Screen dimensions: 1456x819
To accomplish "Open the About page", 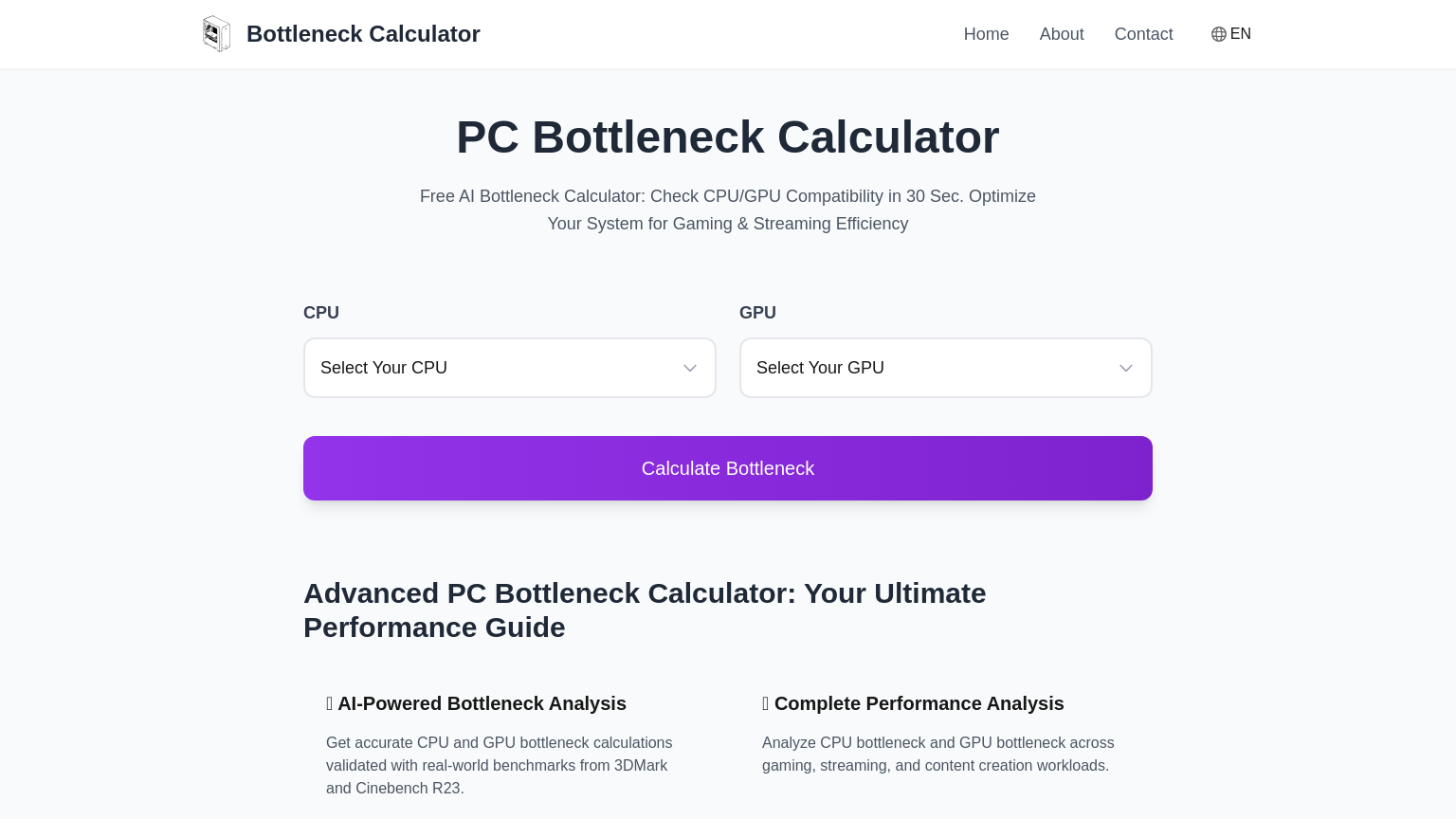I will (x=1062, y=34).
